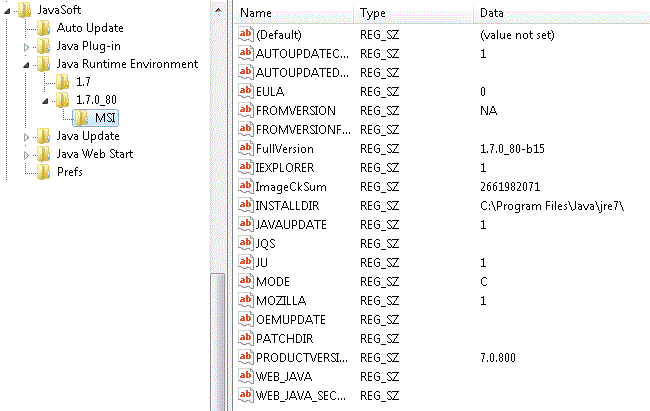Click the string icon beside FROMVERSION

[245, 110]
